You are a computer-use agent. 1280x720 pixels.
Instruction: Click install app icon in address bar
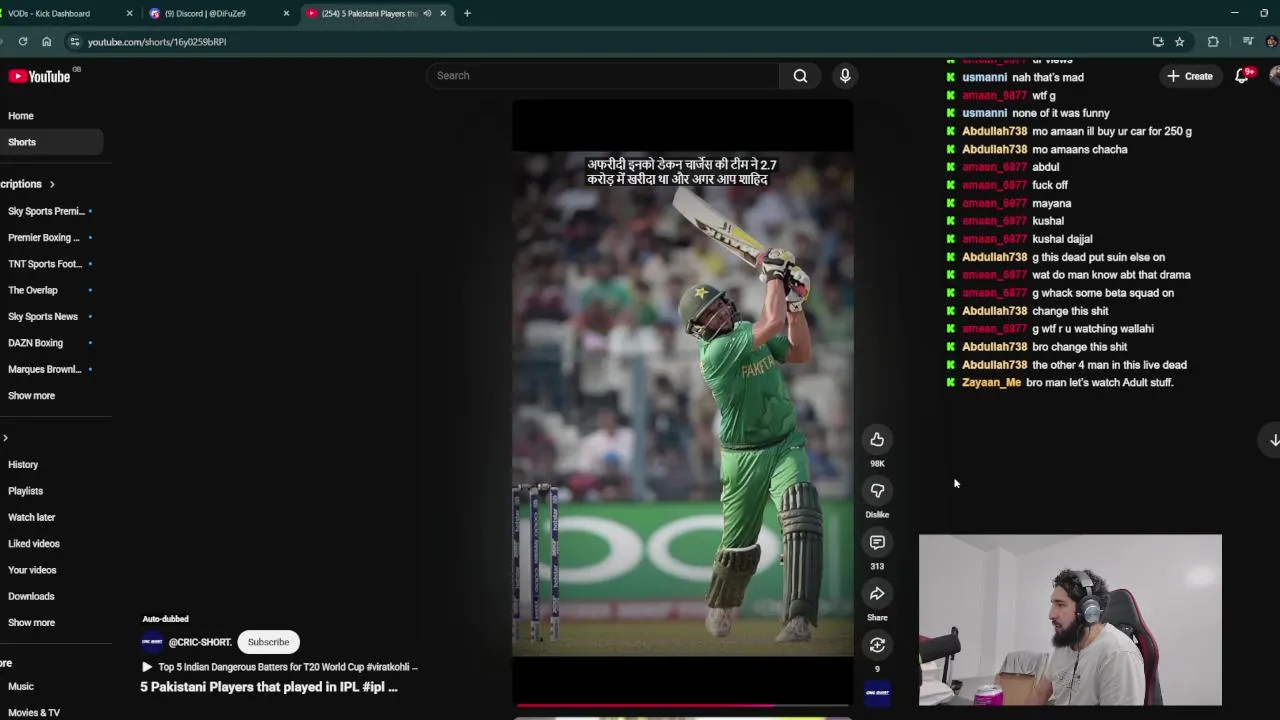(x=1158, y=42)
